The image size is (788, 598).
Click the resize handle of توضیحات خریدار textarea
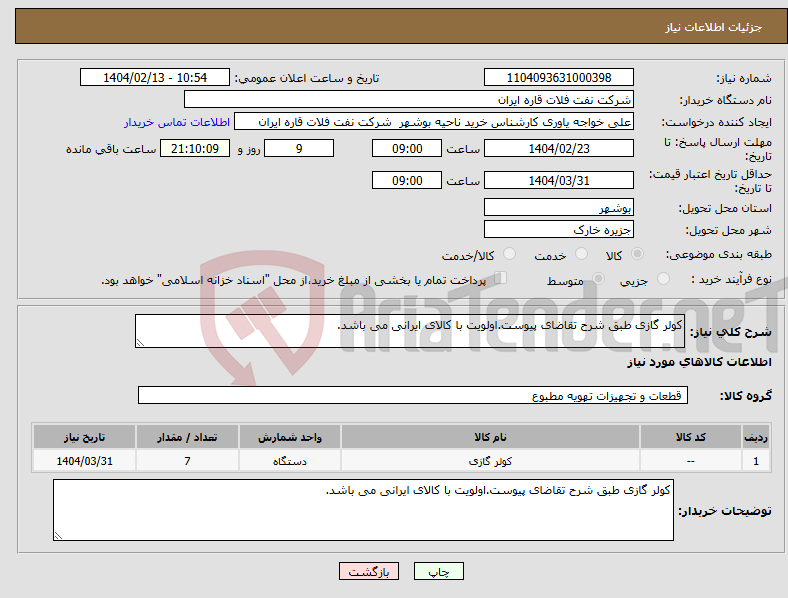58,536
